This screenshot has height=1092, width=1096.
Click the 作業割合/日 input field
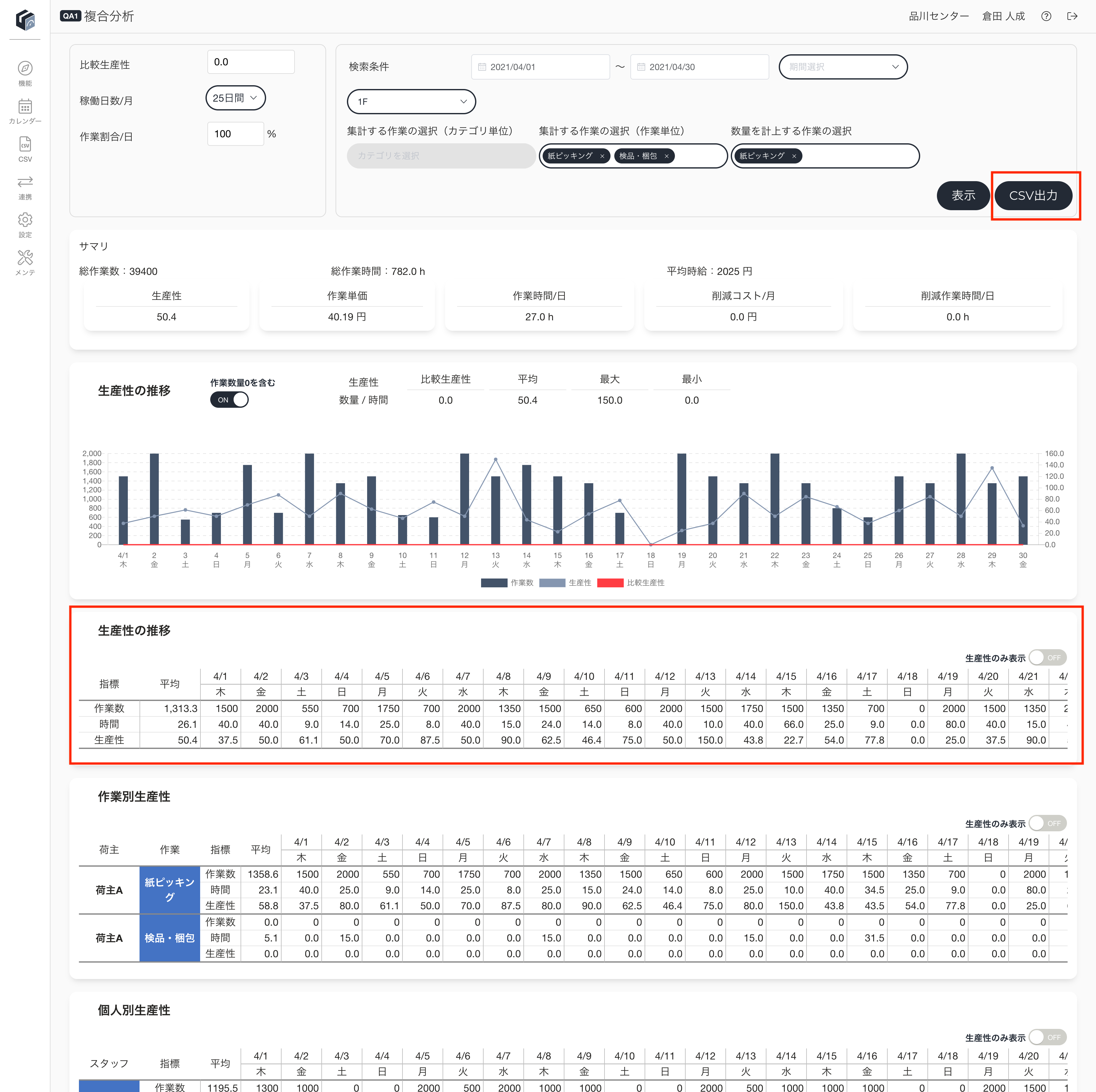coord(235,134)
